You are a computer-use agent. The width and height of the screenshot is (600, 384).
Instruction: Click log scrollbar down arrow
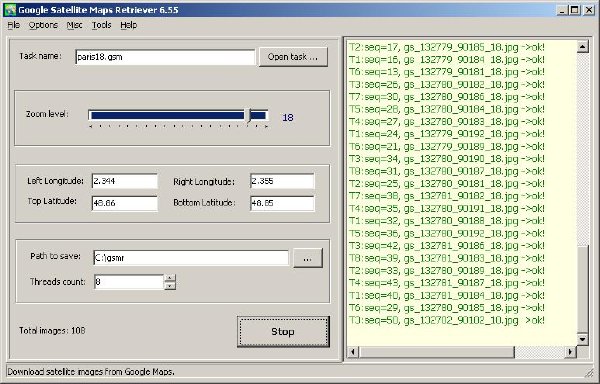point(582,339)
